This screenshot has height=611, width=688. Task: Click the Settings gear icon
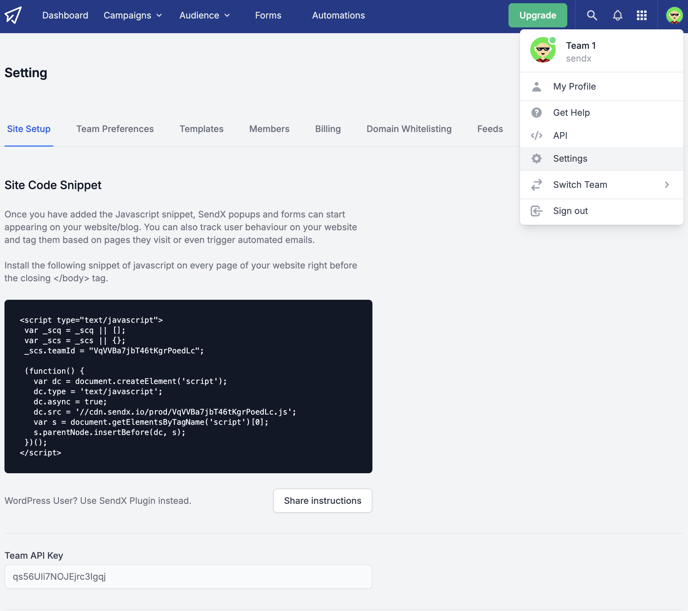pos(536,158)
